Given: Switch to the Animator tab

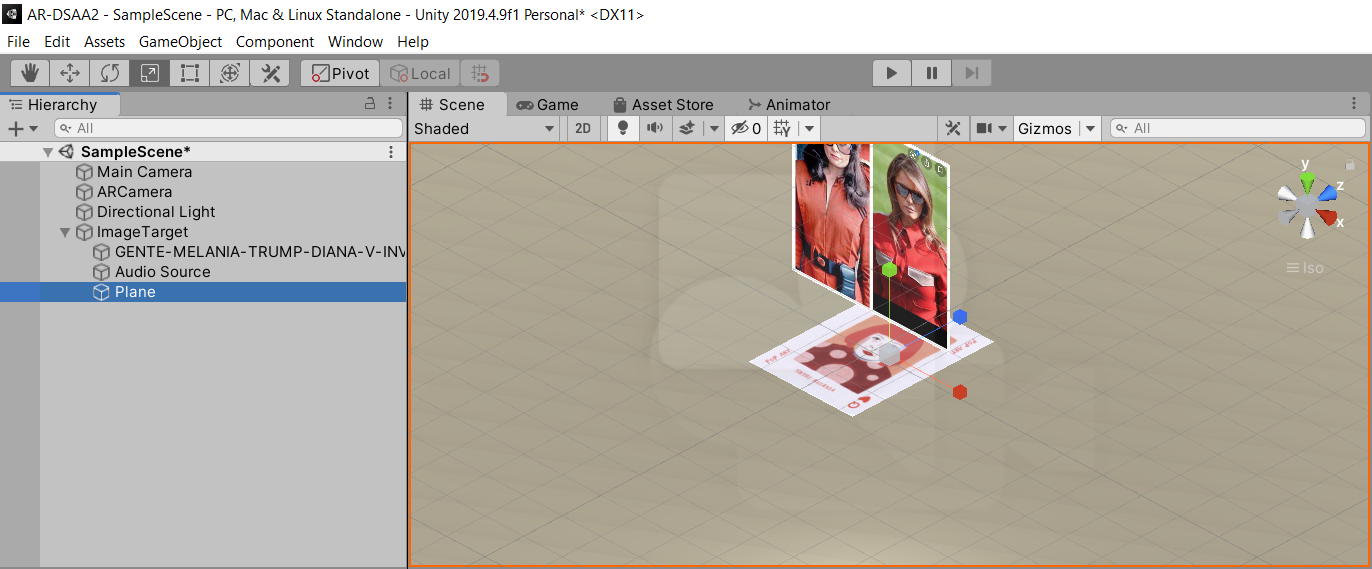Looking at the screenshot, I should [x=788, y=104].
